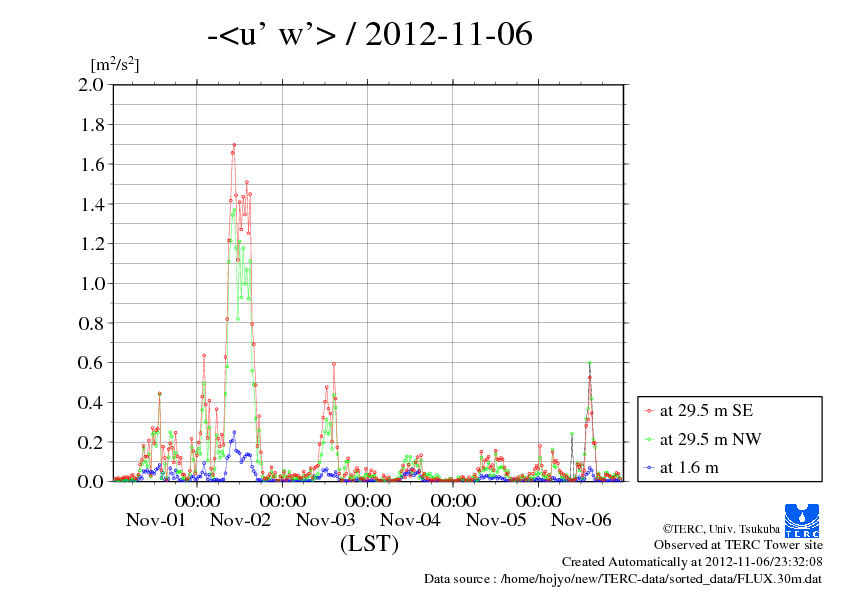
Task: Click the x-axis date label "Nov-01"
Action: [x=155, y=520]
